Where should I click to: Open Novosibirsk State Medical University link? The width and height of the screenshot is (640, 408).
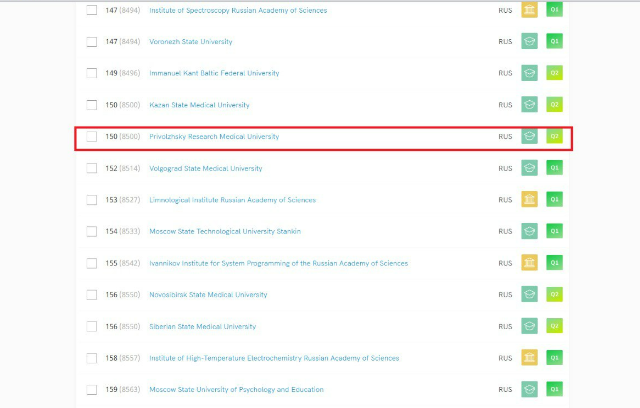point(208,295)
